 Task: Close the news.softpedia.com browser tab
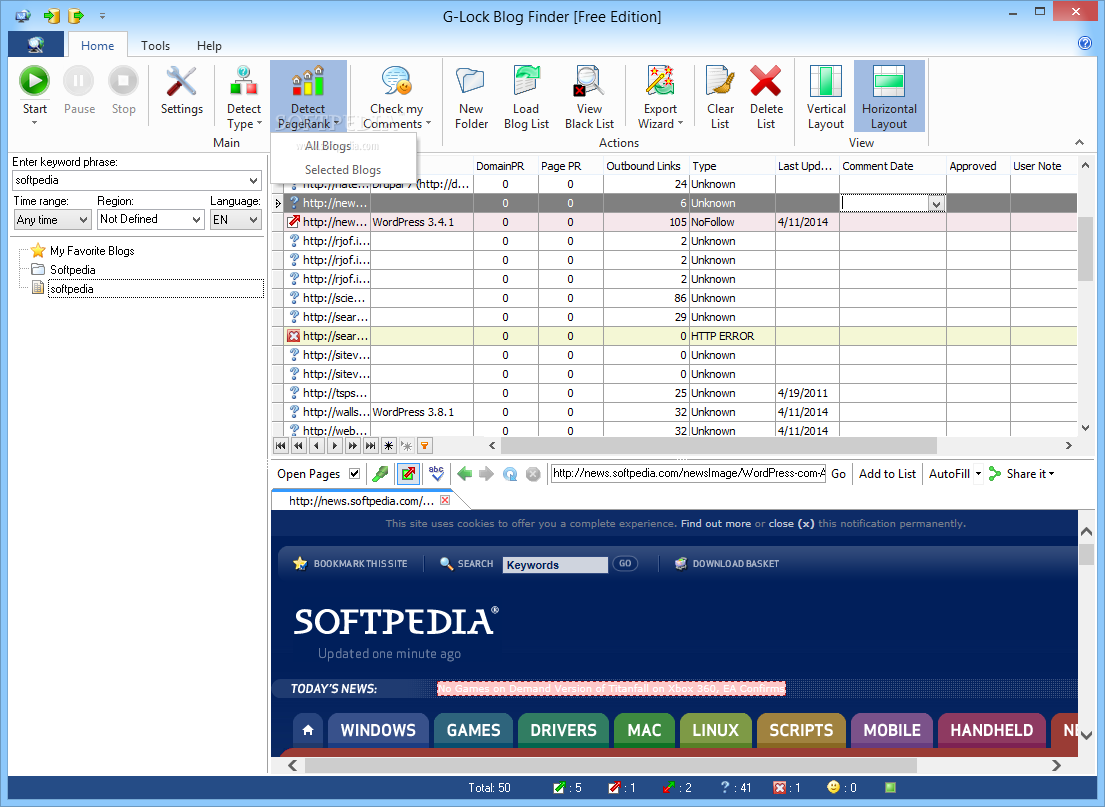445,500
